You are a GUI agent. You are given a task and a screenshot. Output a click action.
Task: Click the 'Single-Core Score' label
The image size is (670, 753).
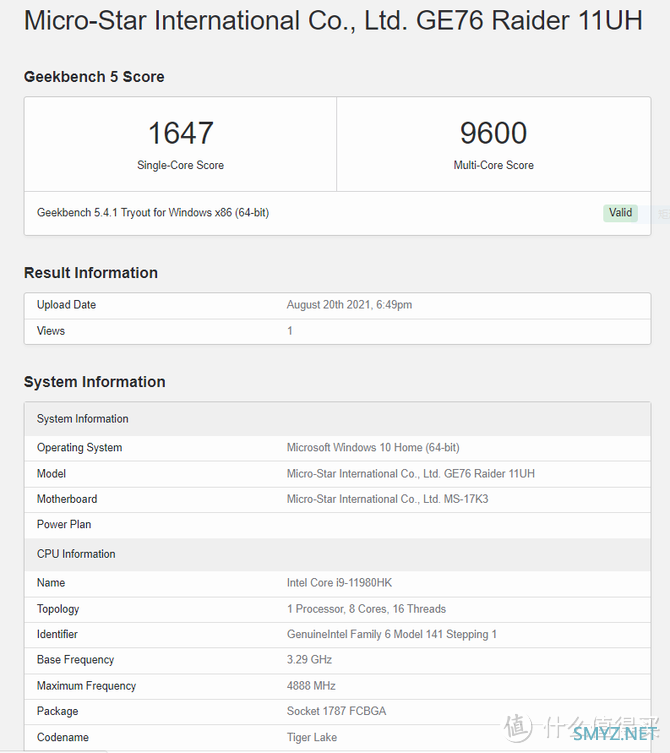click(x=181, y=165)
